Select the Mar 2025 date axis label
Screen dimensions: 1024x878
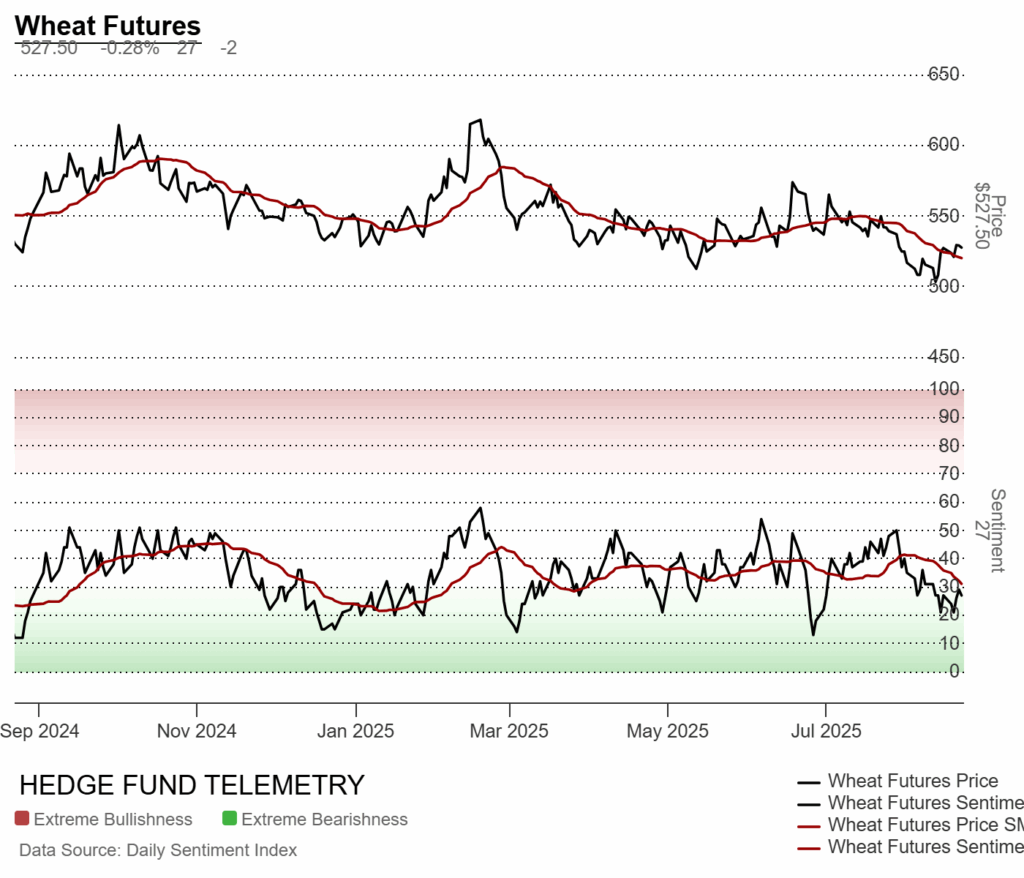[x=509, y=731]
